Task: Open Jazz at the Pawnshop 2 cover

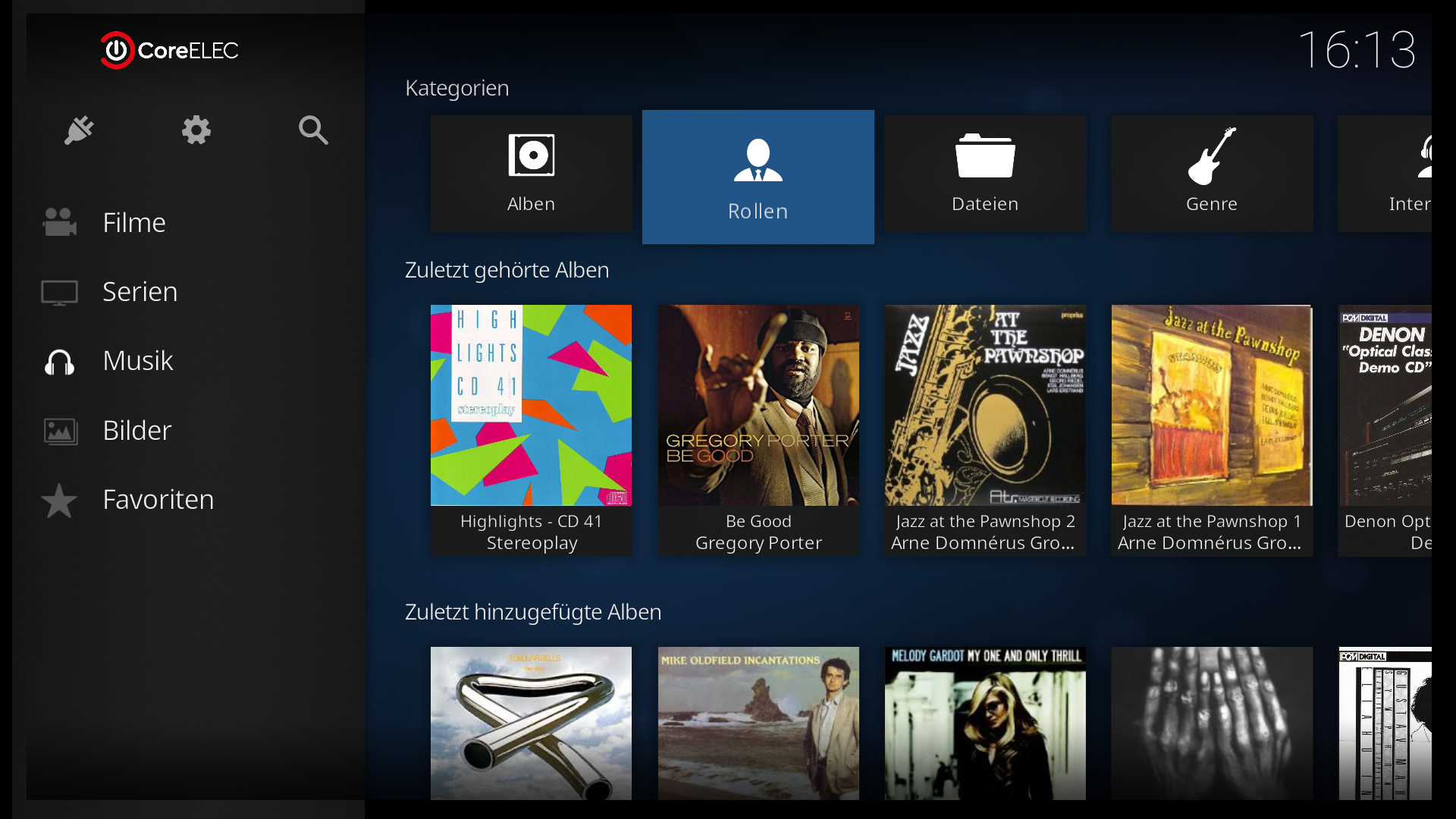Action: tap(985, 405)
